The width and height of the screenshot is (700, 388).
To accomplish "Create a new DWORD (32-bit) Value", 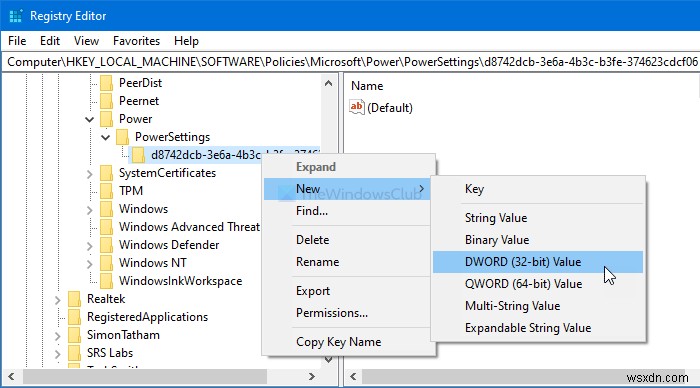I will [538, 262].
